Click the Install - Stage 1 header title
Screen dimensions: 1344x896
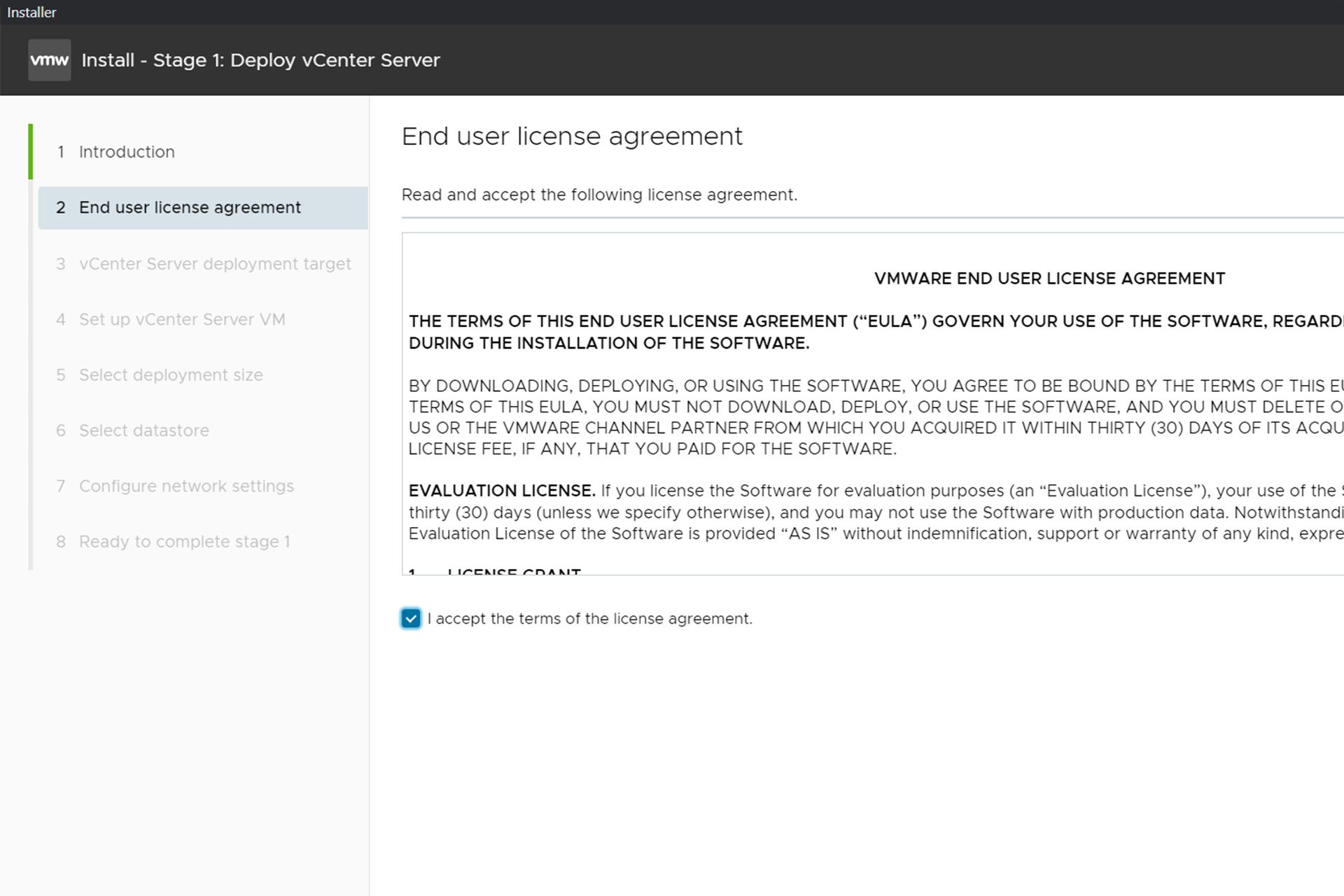pos(261,60)
